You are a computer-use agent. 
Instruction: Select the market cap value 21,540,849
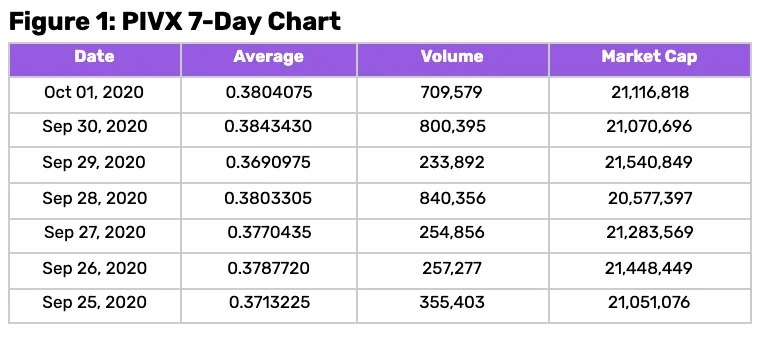pyautogui.click(x=649, y=162)
